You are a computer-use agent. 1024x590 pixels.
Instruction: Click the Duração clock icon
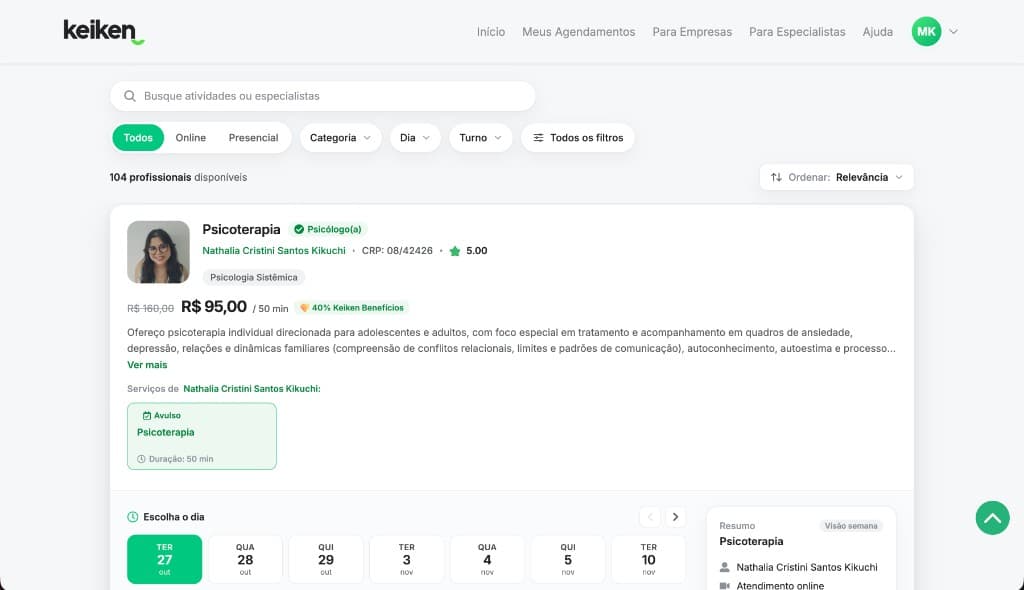click(x=141, y=459)
